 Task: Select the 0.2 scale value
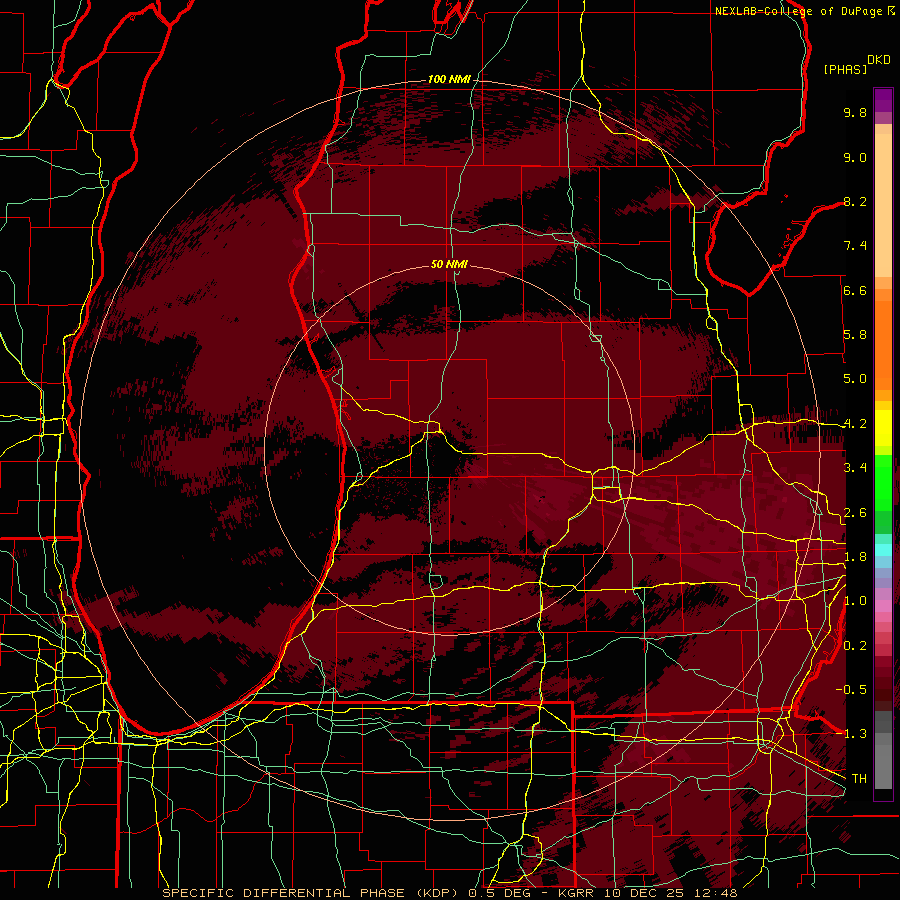(x=855, y=646)
